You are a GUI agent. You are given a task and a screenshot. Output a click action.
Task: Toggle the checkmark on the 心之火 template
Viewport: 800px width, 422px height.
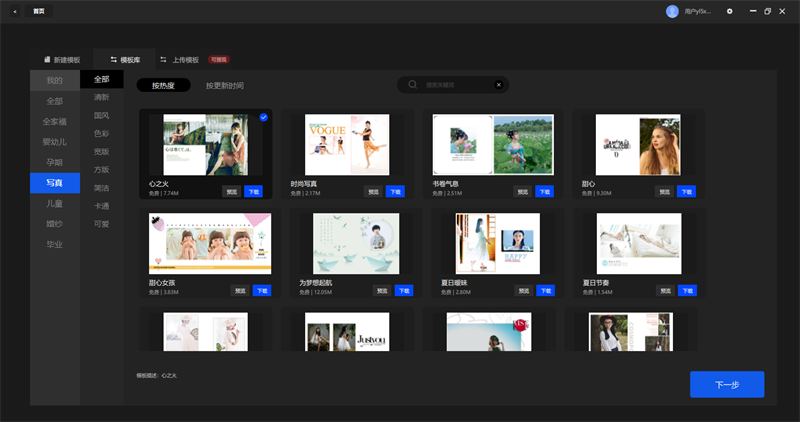263,117
